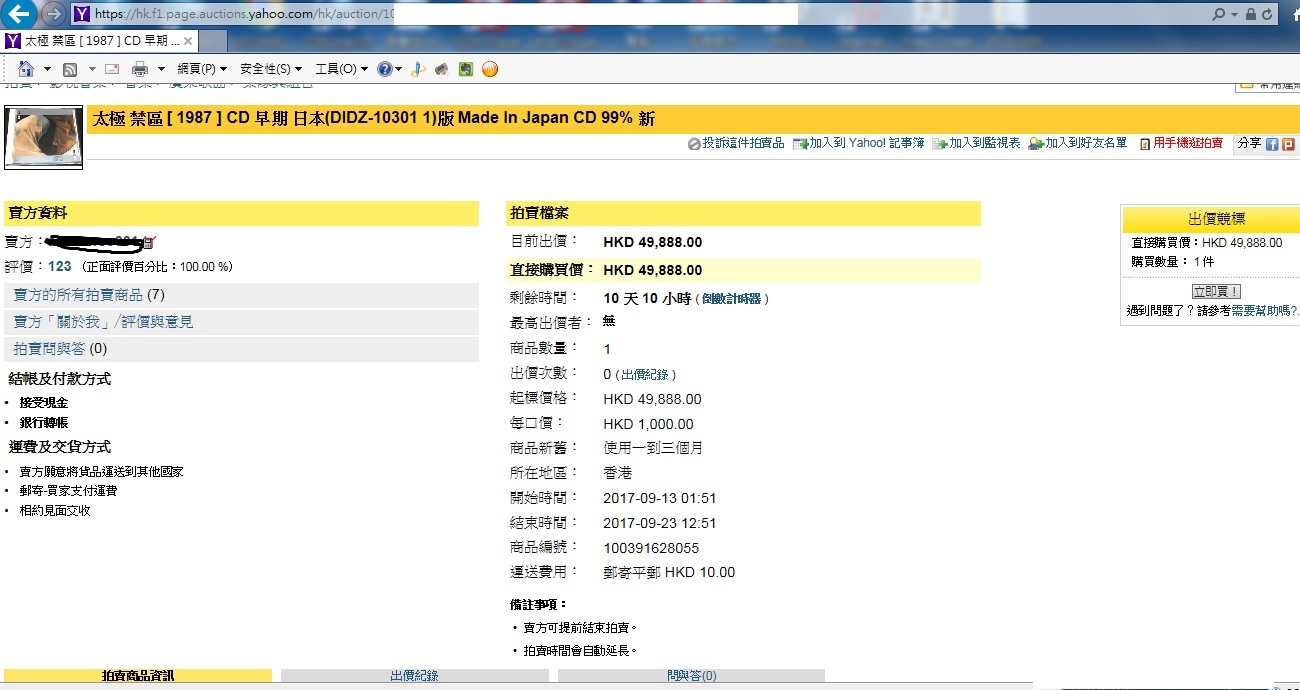Screen dimensions: 1300x690
Task: Switch to the 出價紀錄 tab at bottom
Action: coord(414,677)
